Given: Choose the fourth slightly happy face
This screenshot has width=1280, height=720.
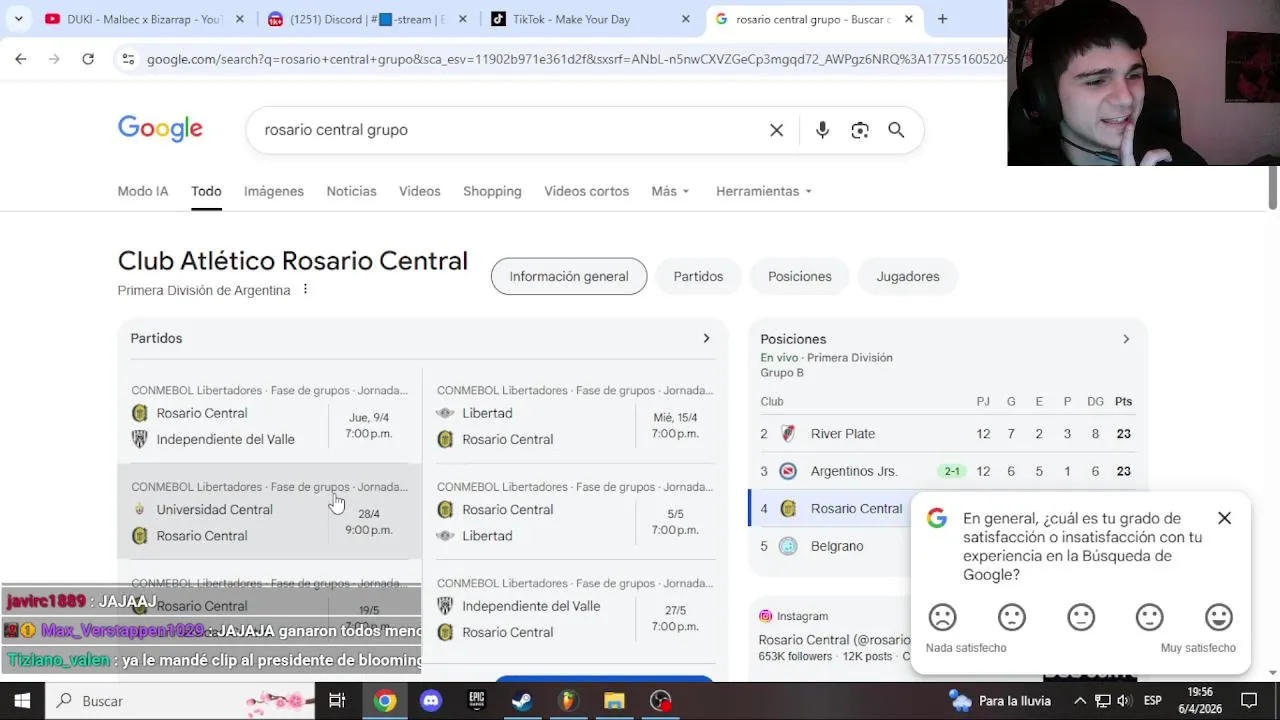Looking at the screenshot, I should pos(1150,617).
